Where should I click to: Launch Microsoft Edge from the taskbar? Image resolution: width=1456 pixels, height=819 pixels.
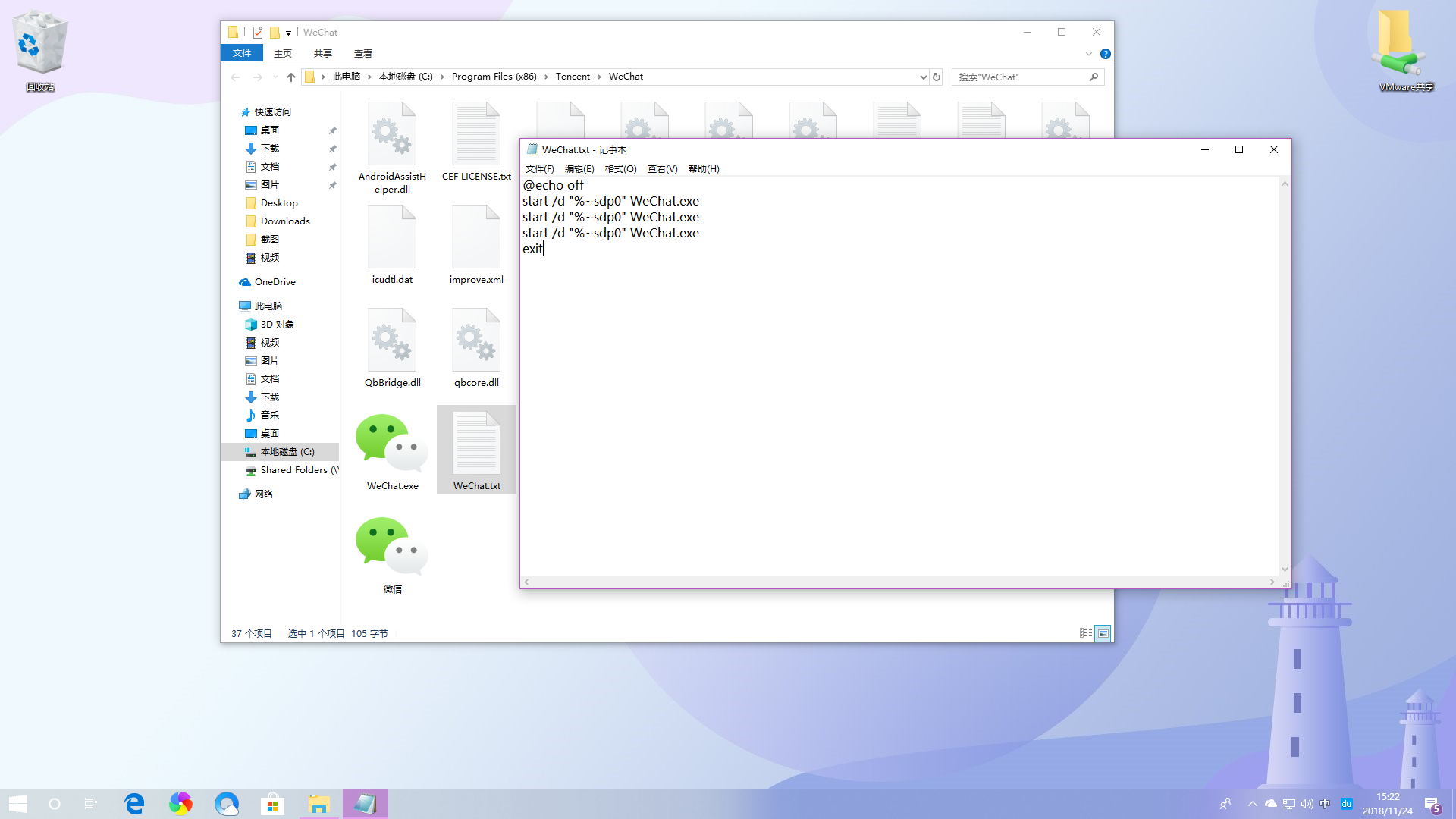pos(134,804)
